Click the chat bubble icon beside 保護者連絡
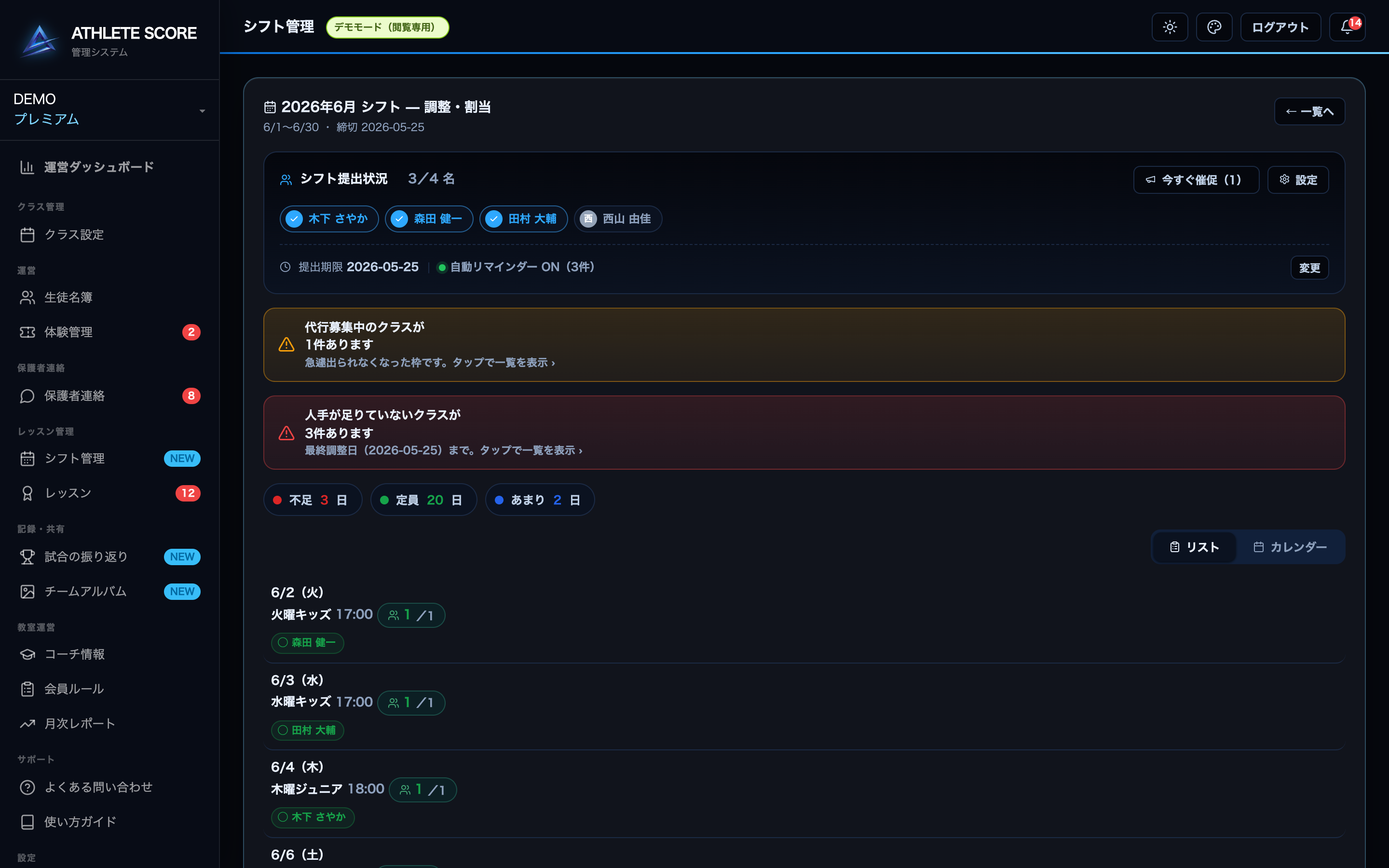The height and width of the screenshot is (868, 1389). point(27,396)
